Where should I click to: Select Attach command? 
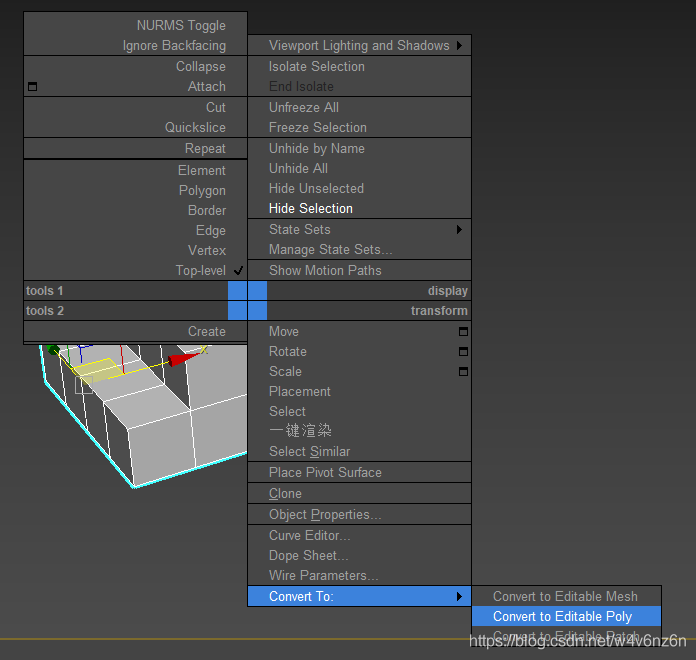pyautogui.click(x=206, y=86)
